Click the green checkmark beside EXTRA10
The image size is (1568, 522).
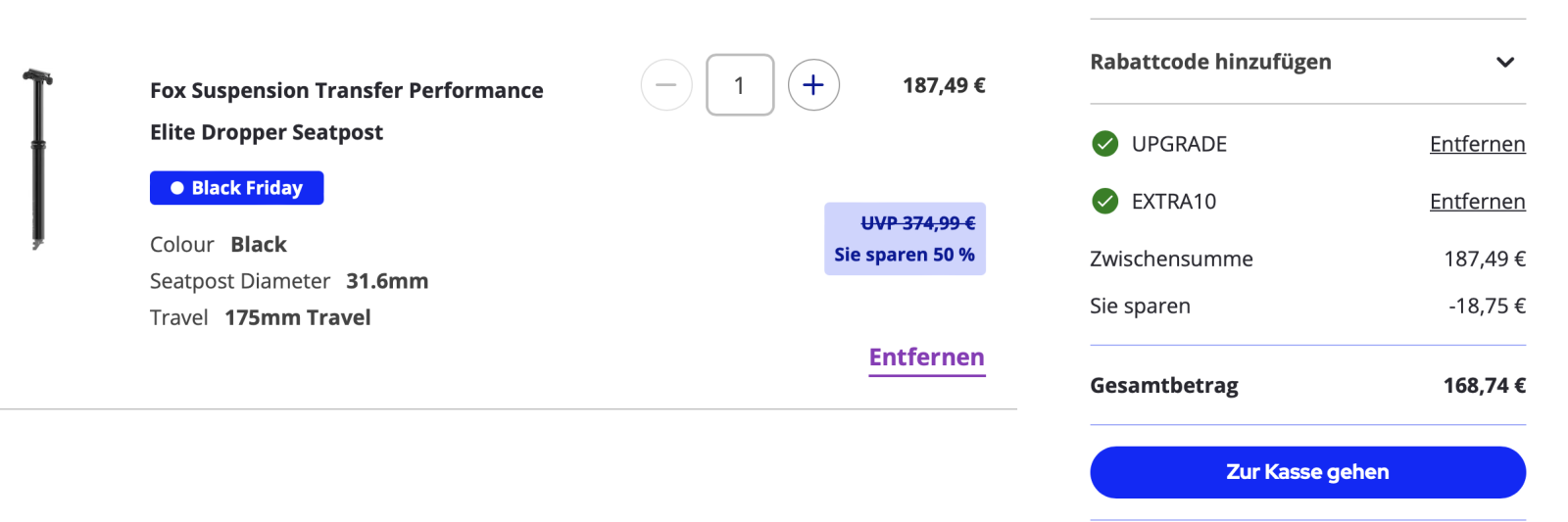pyautogui.click(x=1104, y=201)
